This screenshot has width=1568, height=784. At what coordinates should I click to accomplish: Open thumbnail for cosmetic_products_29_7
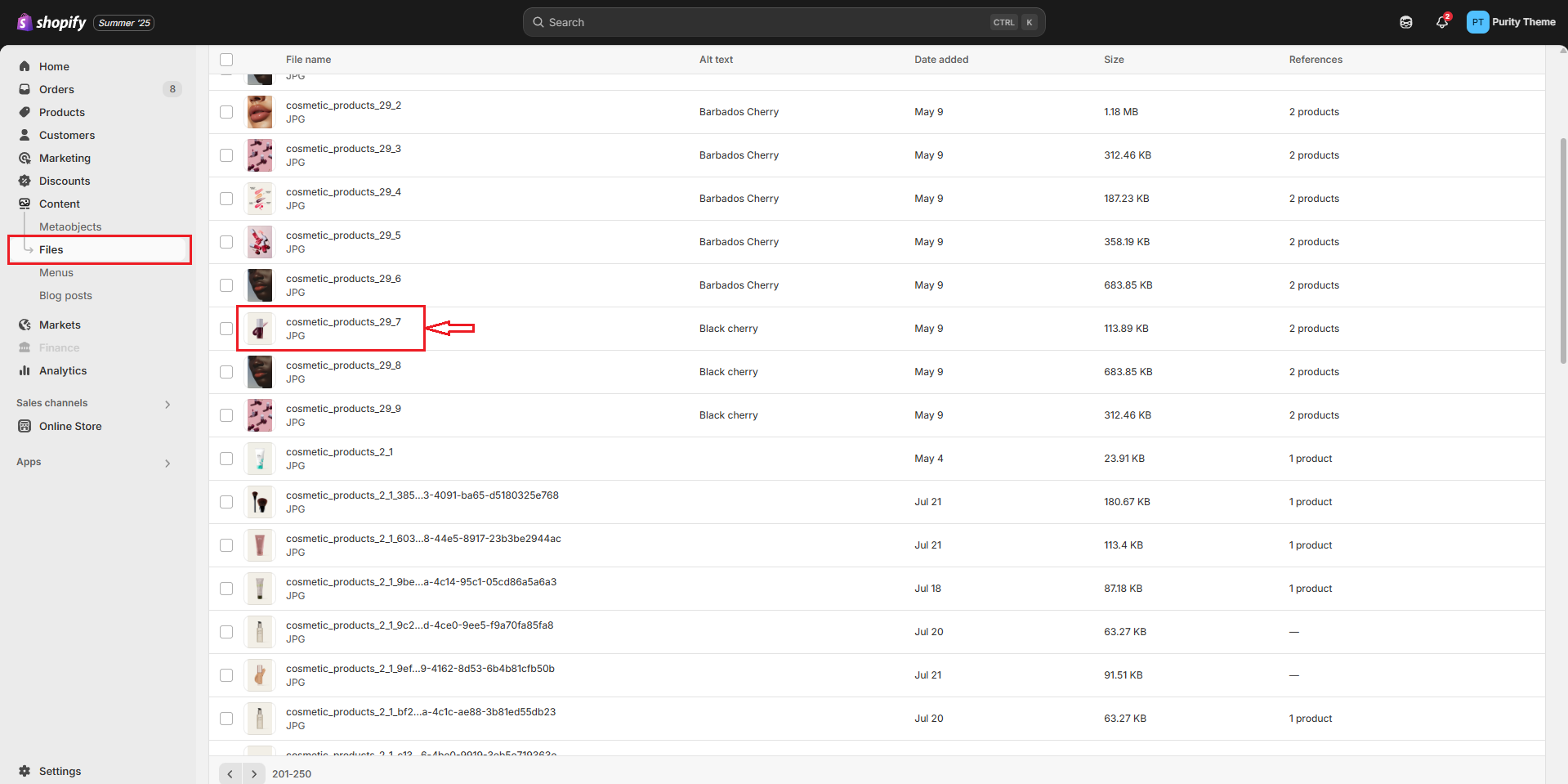click(x=260, y=329)
